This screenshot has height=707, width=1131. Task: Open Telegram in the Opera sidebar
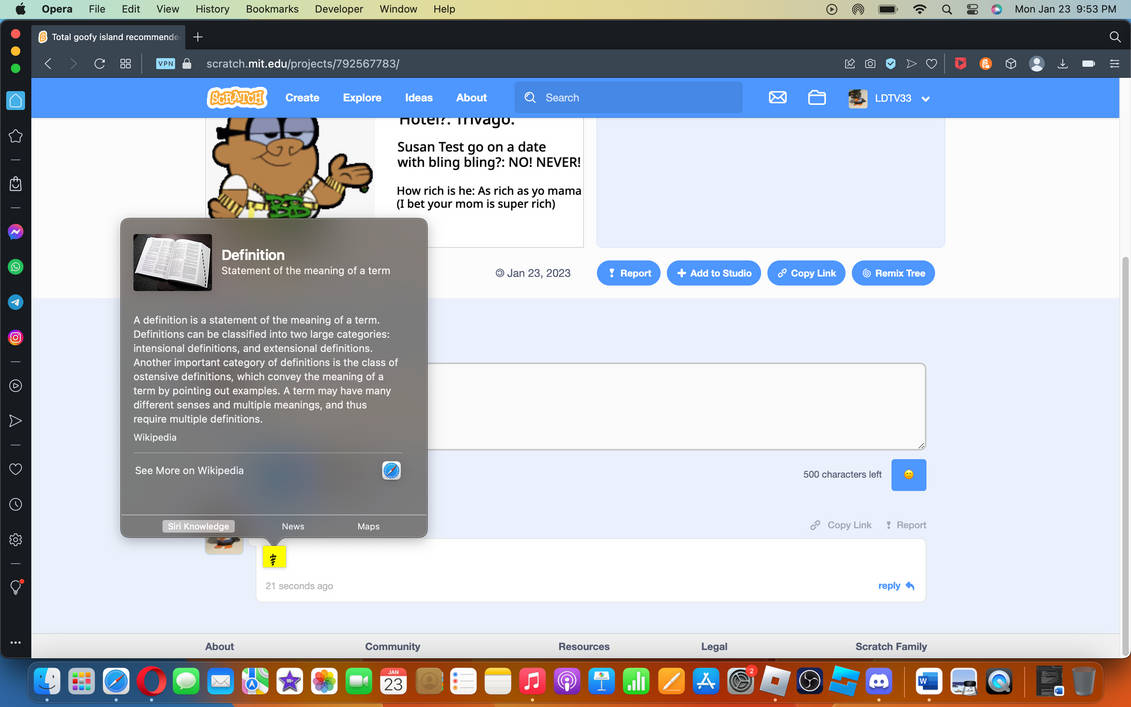(15, 302)
